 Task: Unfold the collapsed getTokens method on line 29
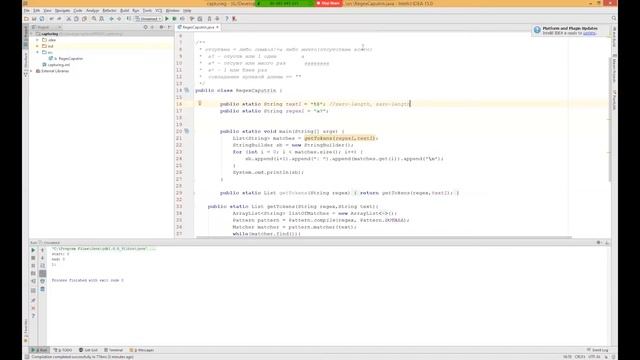tap(194, 193)
